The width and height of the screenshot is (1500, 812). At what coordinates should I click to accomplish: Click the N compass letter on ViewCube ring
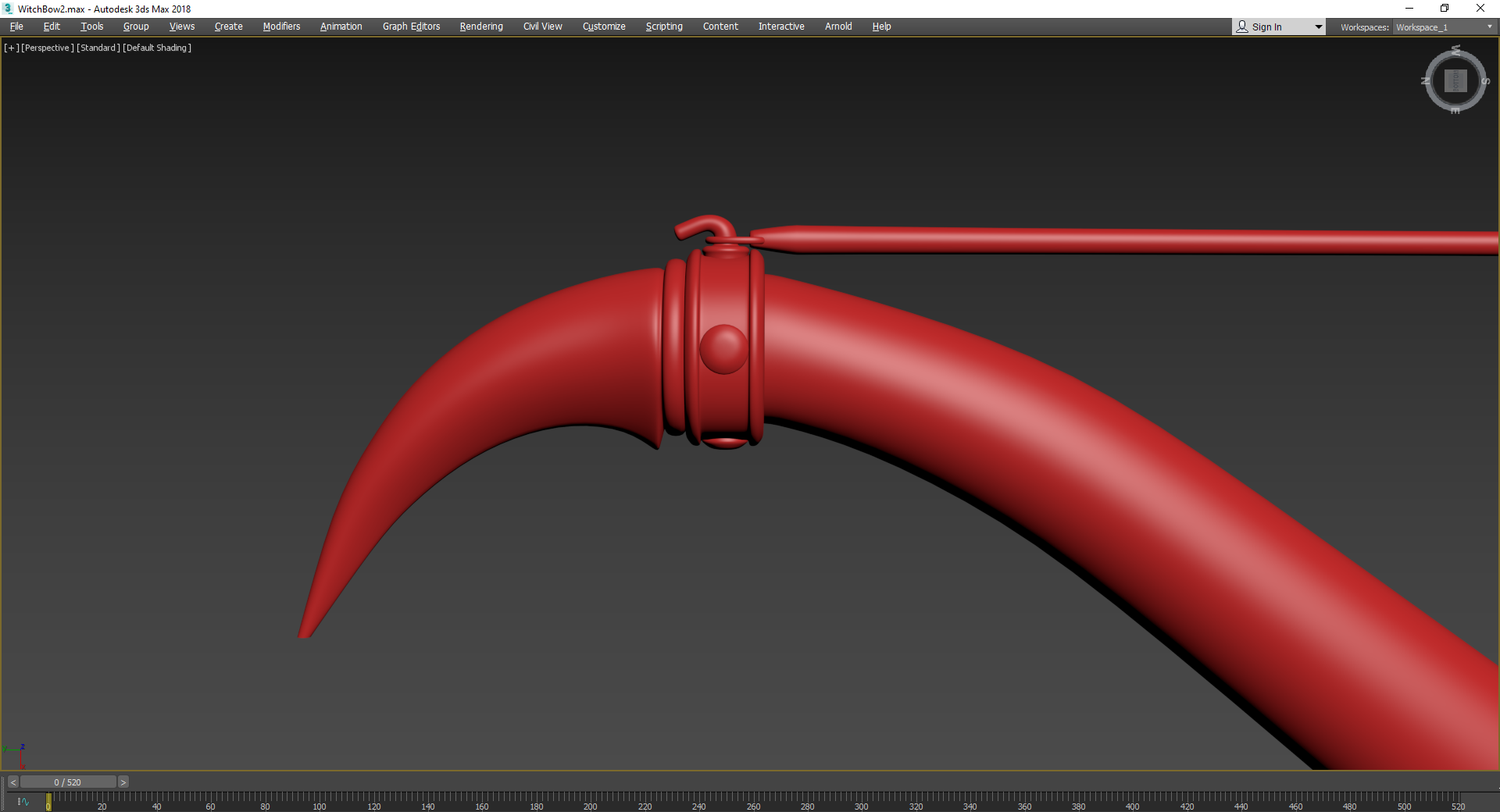point(1426,80)
